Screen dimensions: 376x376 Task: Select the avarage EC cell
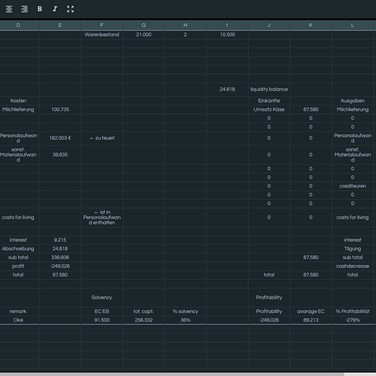pyautogui.click(x=311, y=311)
